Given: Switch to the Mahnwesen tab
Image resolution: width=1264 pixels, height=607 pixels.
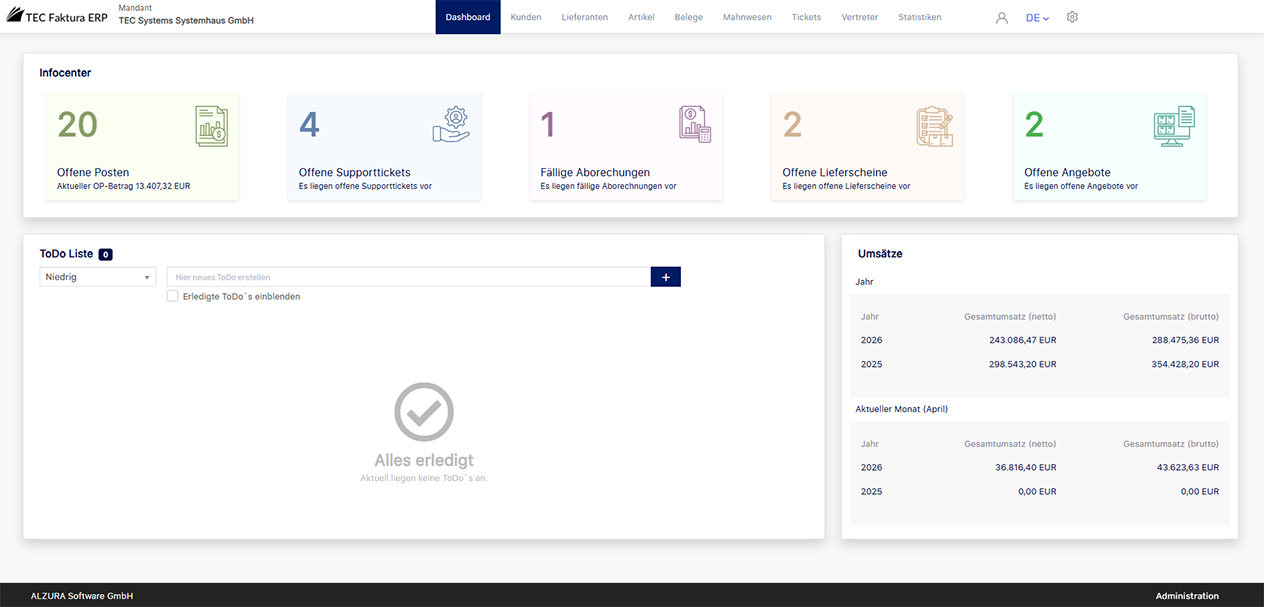Looking at the screenshot, I should 747,17.
